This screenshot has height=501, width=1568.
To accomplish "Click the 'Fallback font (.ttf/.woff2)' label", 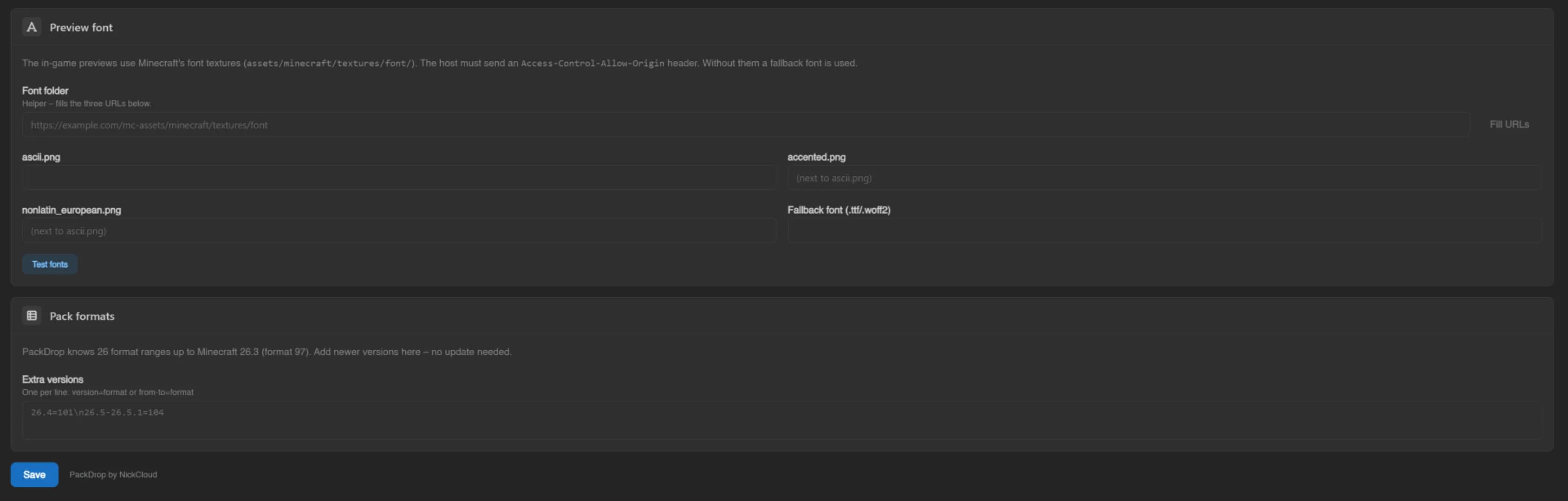I will [839, 210].
